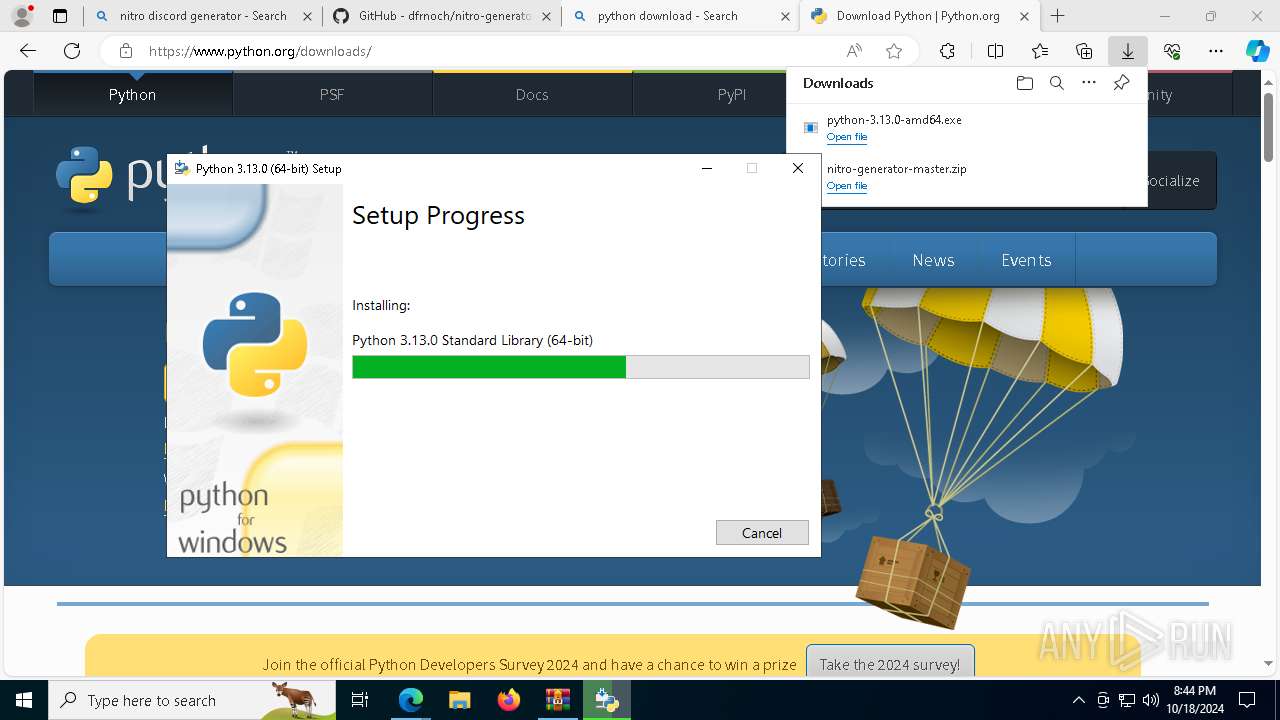Open the network status tray icon

1127,700
